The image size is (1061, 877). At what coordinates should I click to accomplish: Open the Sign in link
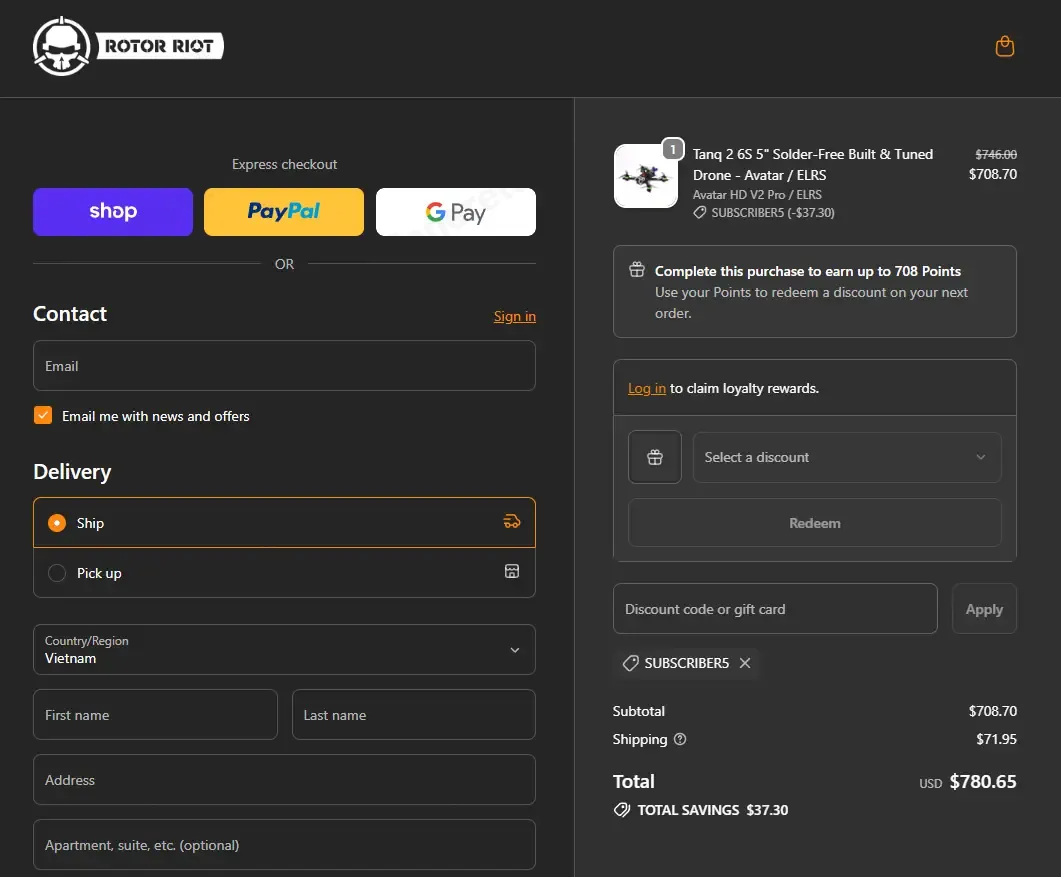pos(514,316)
